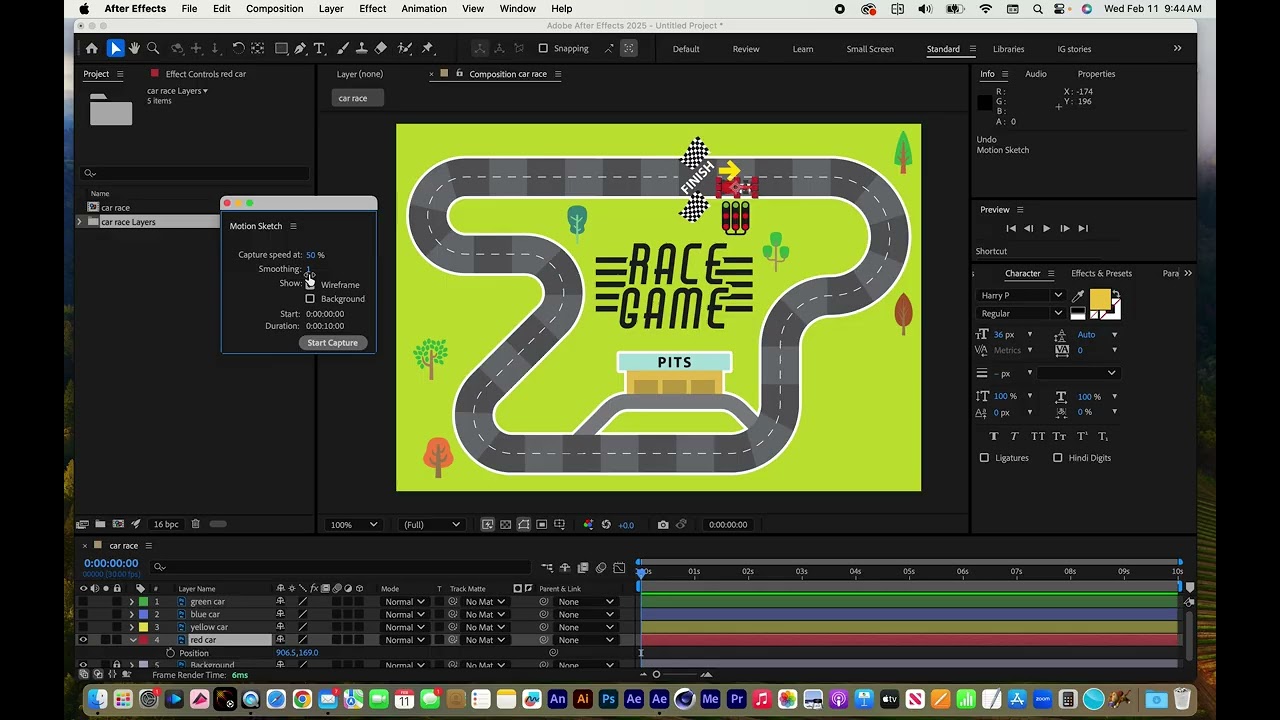Select the Clone Stamp tool

point(362,48)
